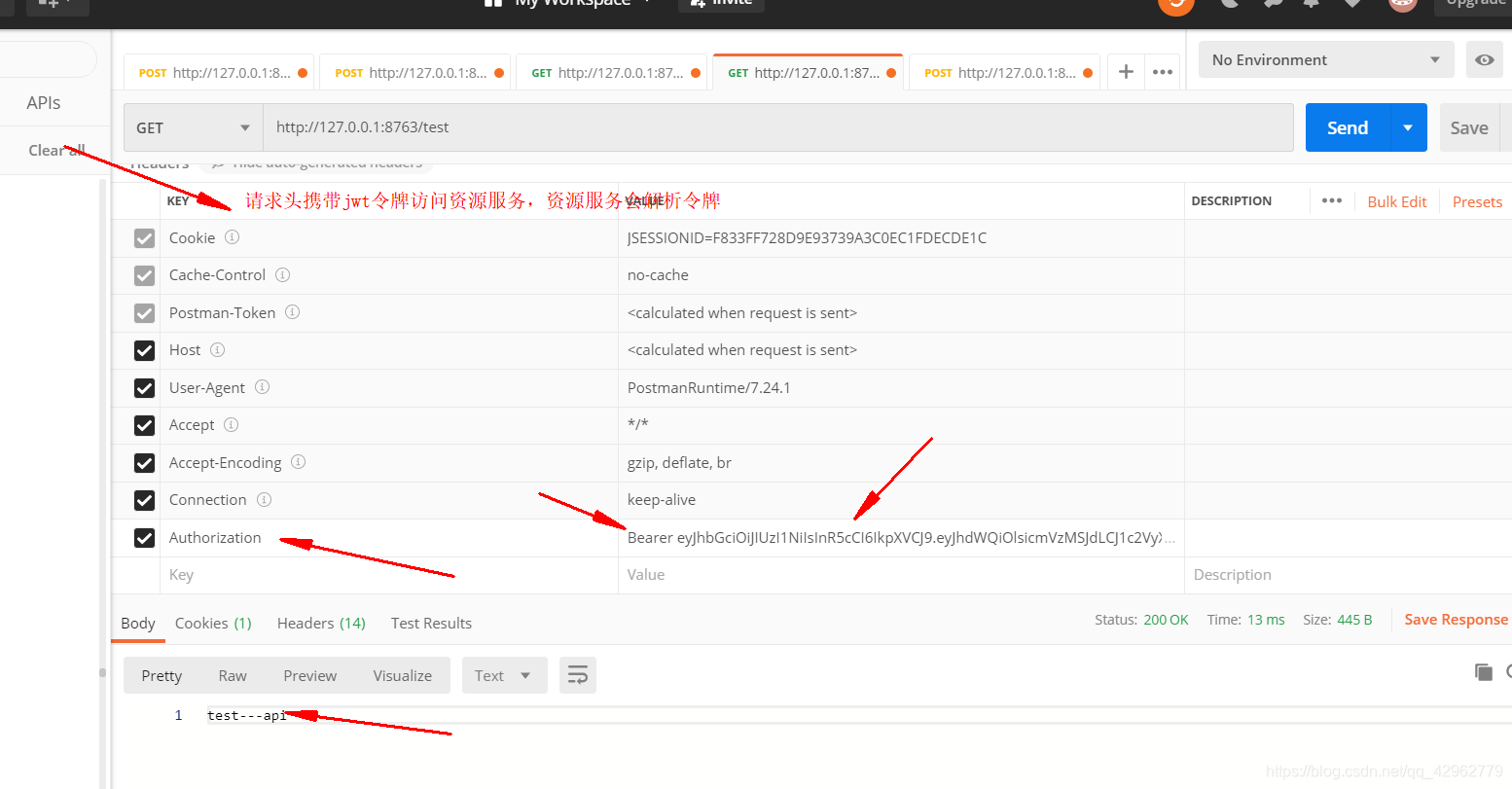Viewport: 1512px width, 789px height.
Task: Open the tab options three-dot menu
Action: coord(1163,72)
